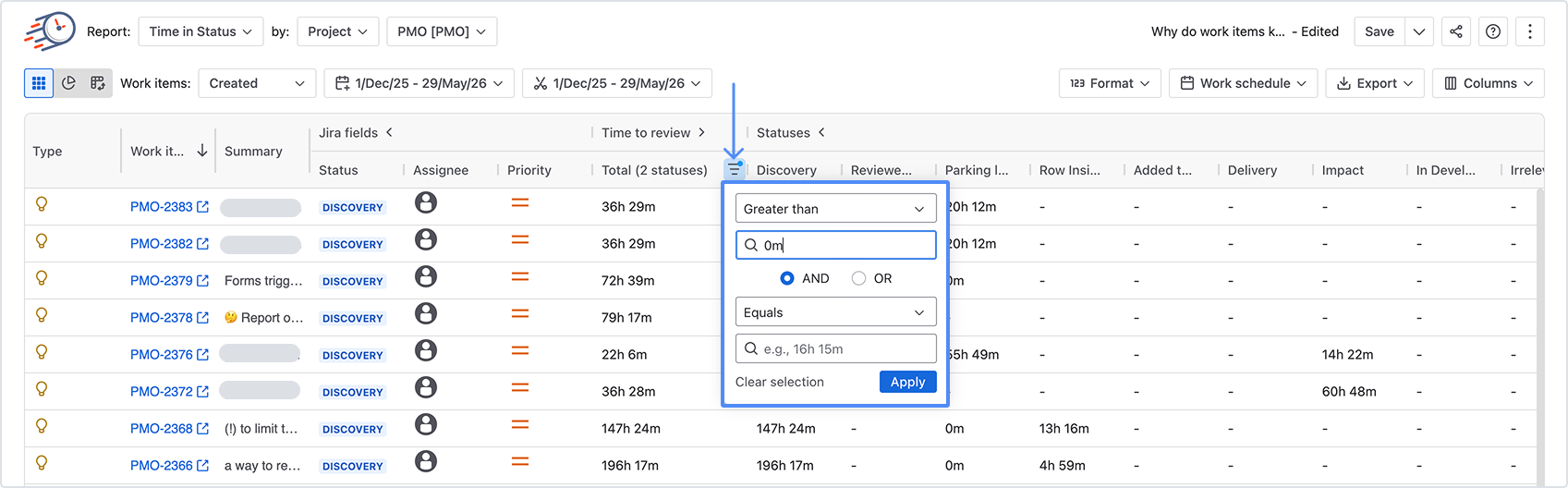Click assignee avatar in PMO-2382 row
This screenshot has width=1568, height=488.
[426, 239]
